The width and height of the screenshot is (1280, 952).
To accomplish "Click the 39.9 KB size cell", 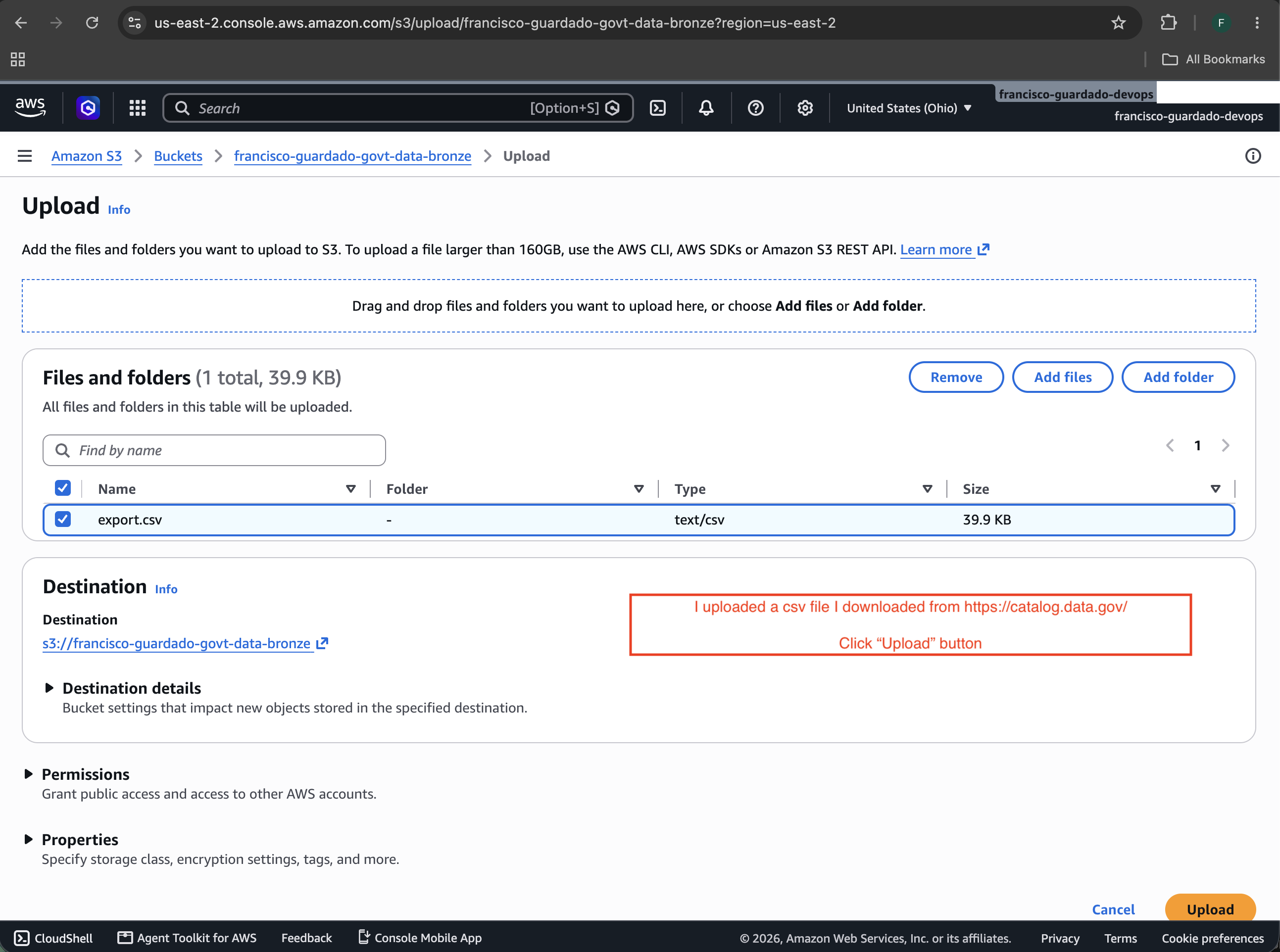I will tap(986, 520).
